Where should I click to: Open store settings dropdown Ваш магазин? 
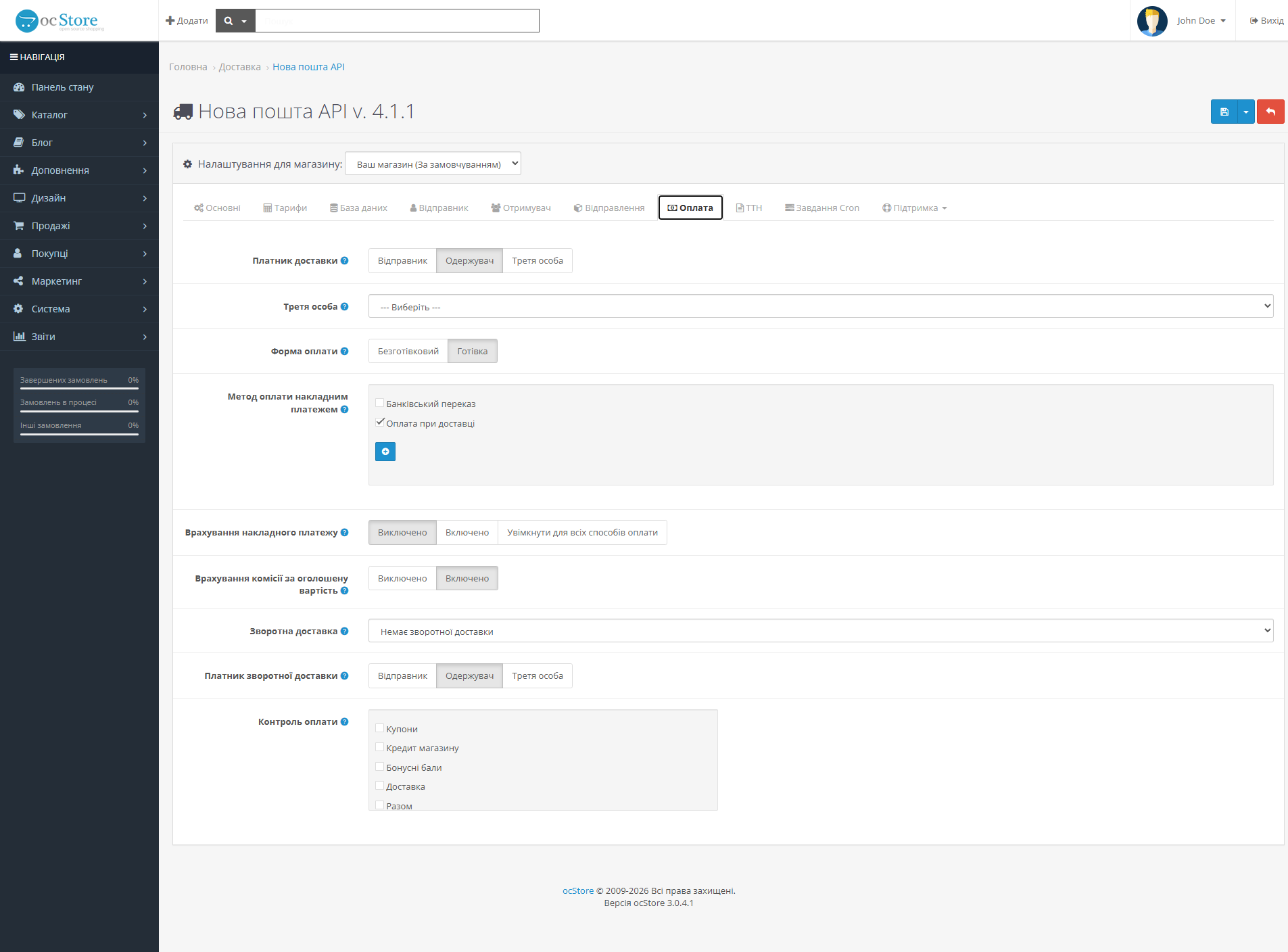pos(433,164)
